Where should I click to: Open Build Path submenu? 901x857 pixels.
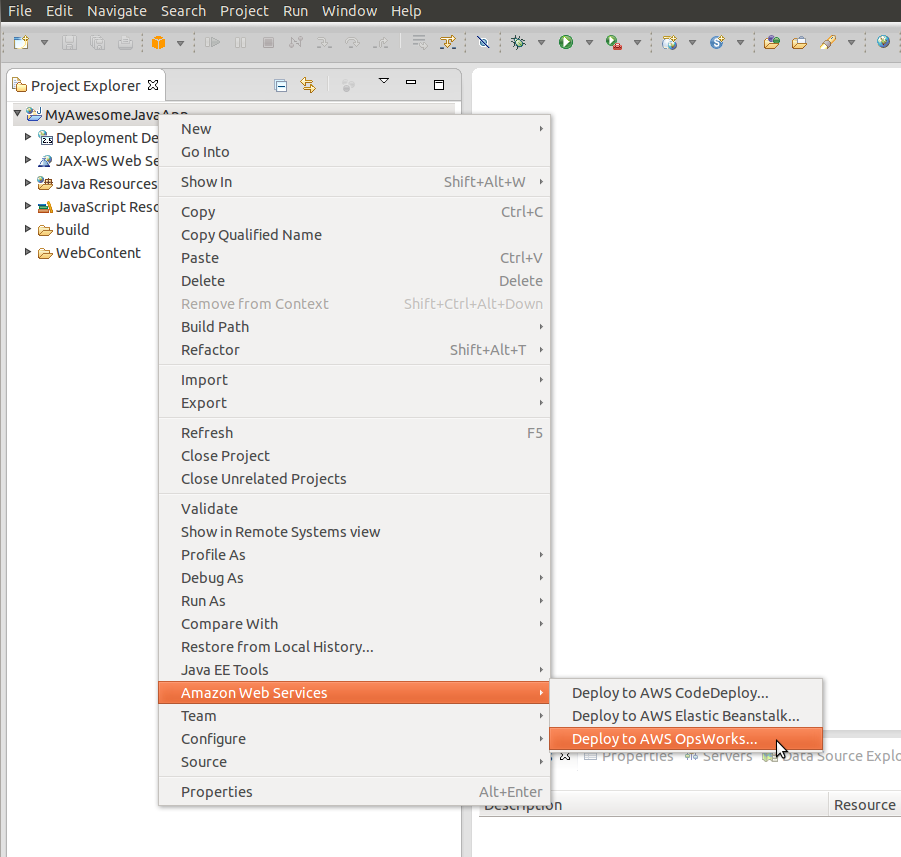point(354,327)
